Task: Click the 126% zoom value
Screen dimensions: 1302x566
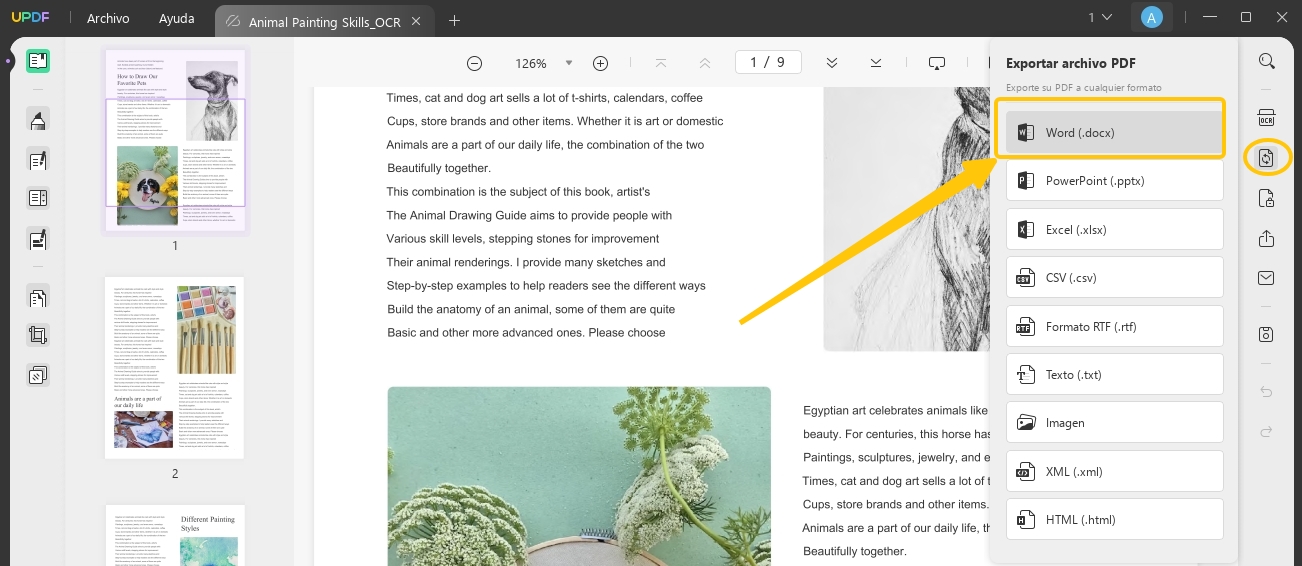Action: 531,63
